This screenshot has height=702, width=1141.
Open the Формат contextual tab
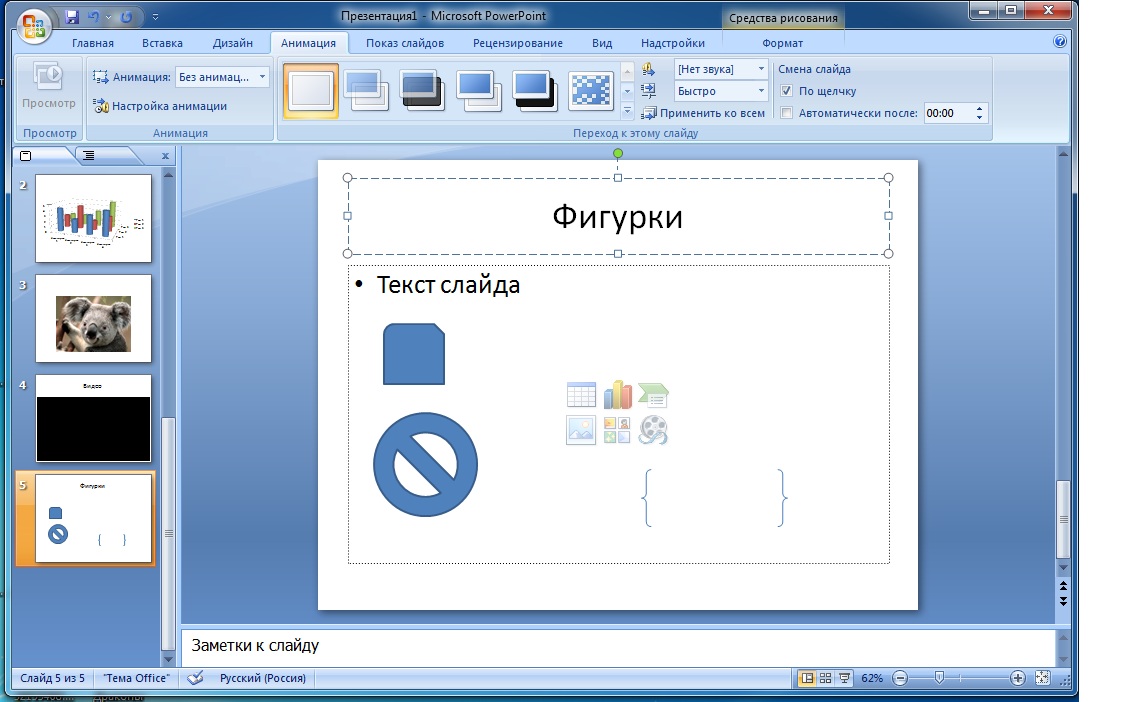click(783, 42)
